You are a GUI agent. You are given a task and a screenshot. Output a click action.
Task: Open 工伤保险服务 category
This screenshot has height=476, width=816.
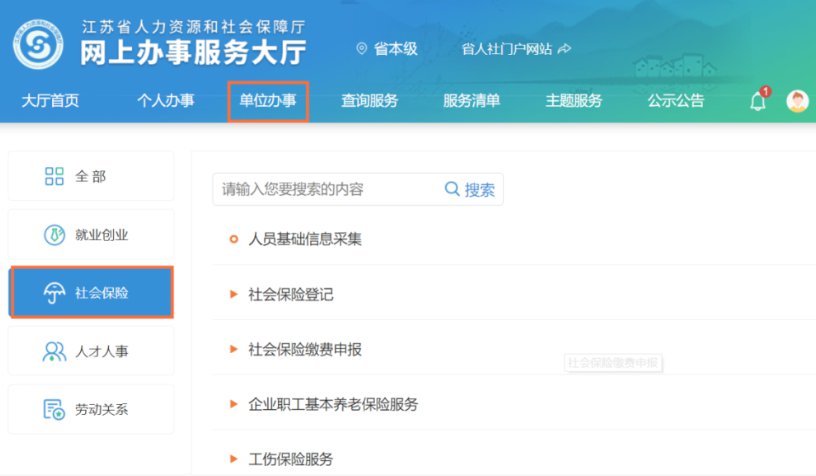[x=291, y=459]
